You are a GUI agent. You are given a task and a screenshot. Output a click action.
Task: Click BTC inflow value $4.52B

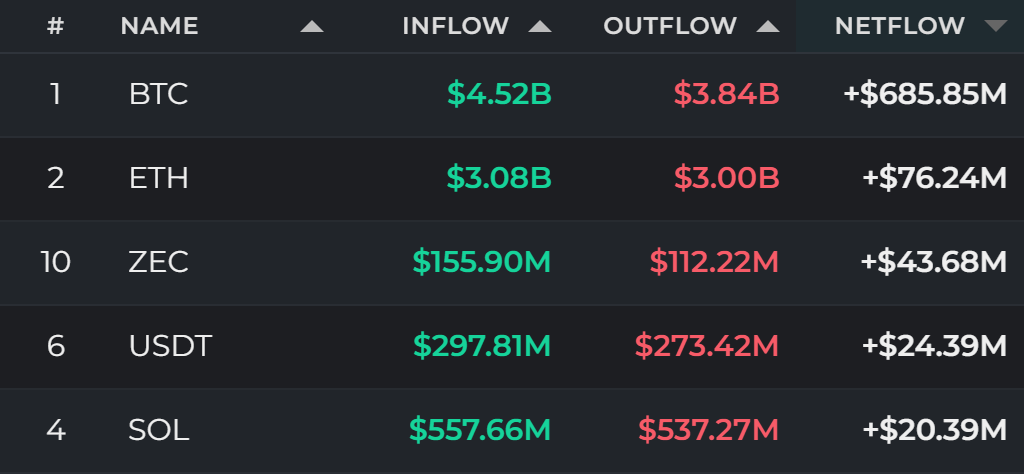pos(500,95)
